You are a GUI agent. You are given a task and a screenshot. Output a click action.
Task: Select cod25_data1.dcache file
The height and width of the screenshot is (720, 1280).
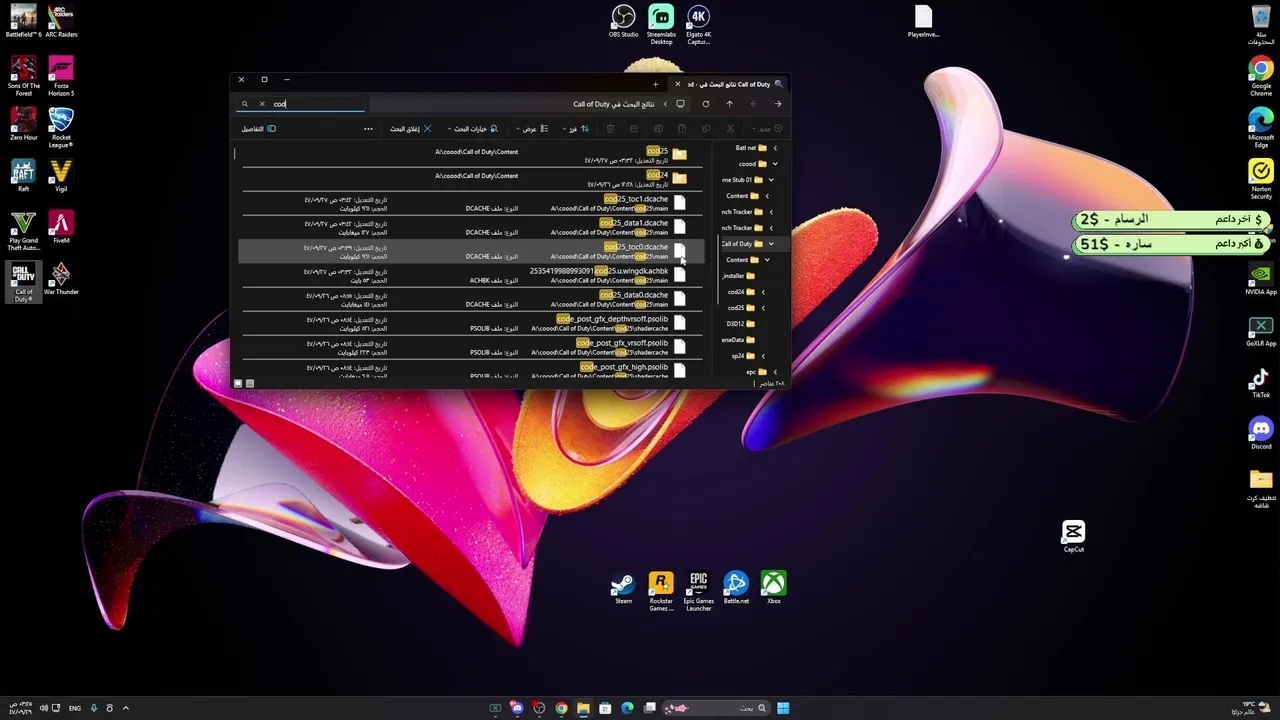click(x=470, y=228)
